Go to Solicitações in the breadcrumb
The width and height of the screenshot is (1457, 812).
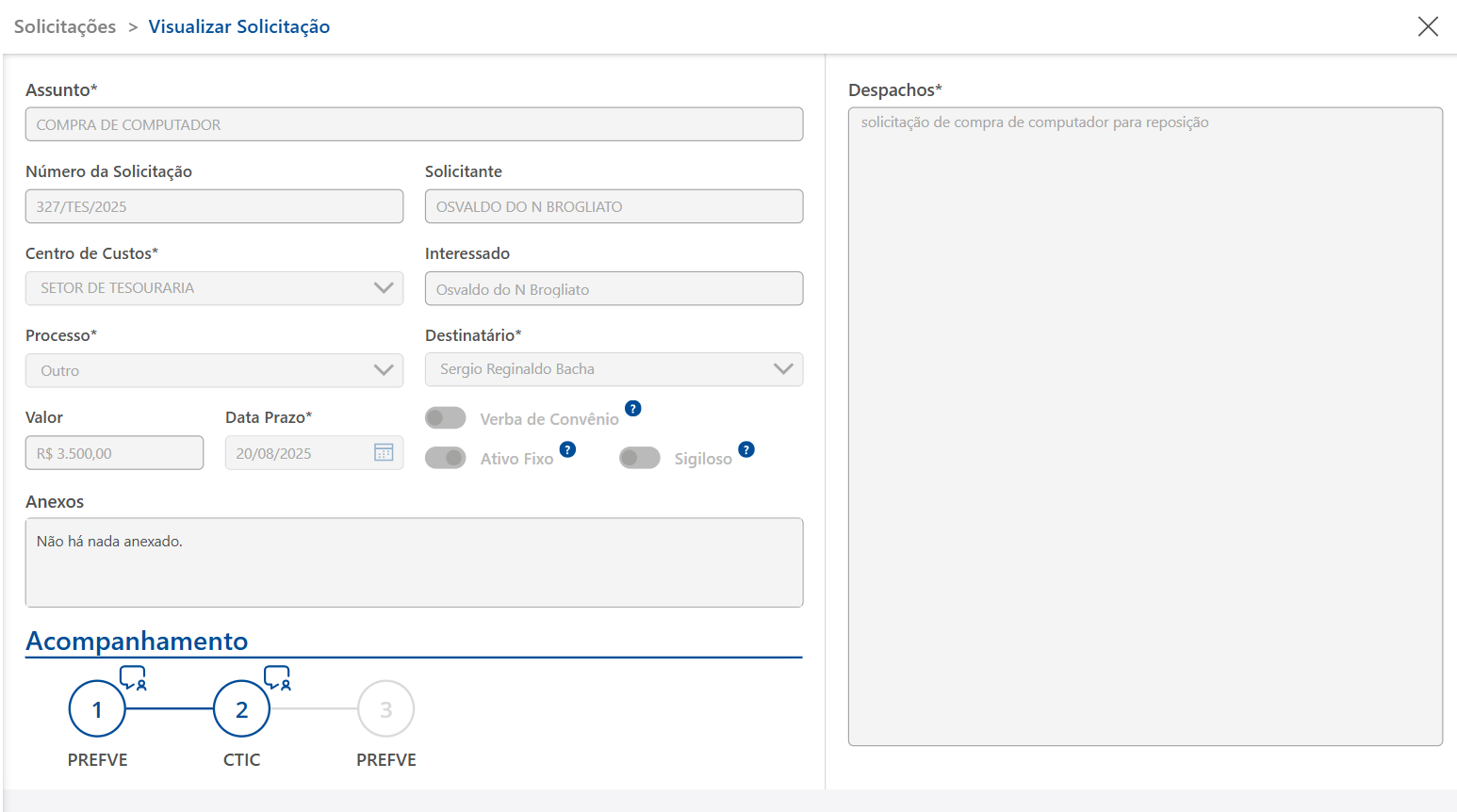coord(65,26)
